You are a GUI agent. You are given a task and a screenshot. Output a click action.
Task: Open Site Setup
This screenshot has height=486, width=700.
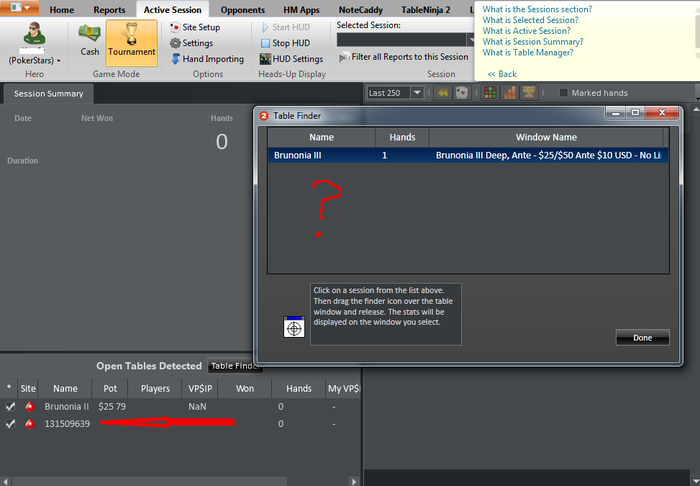(195, 27)
